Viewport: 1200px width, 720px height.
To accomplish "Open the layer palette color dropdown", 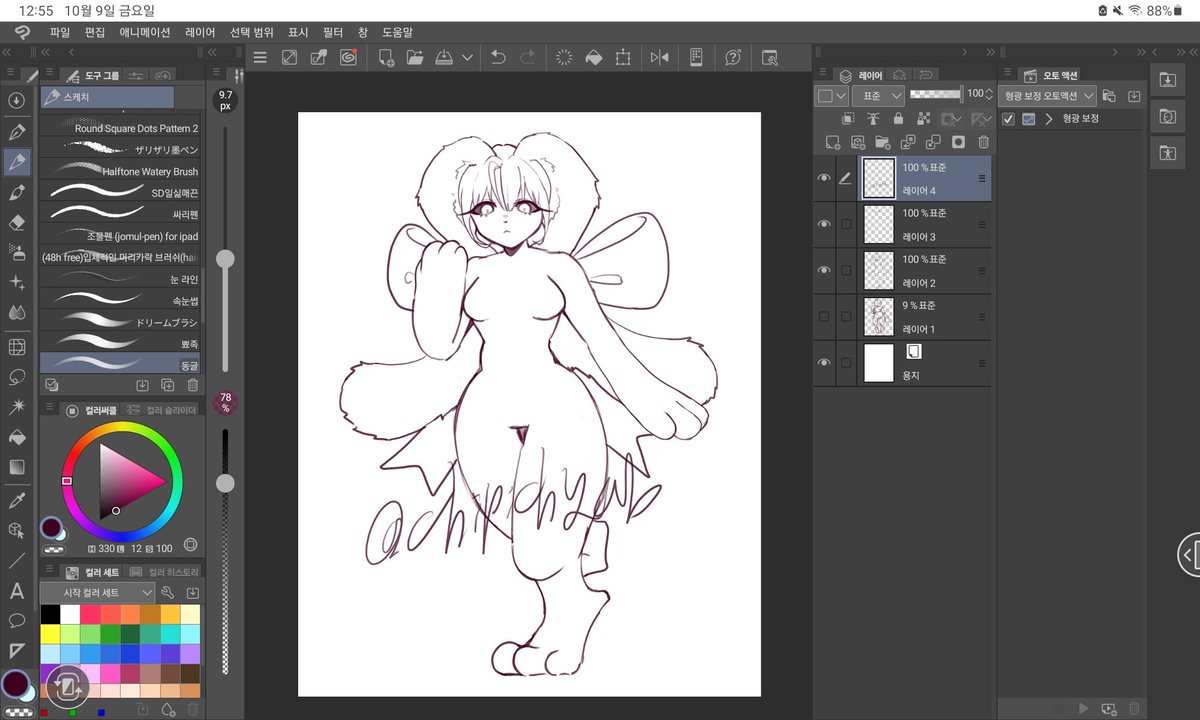I will [x=832, y=96].
